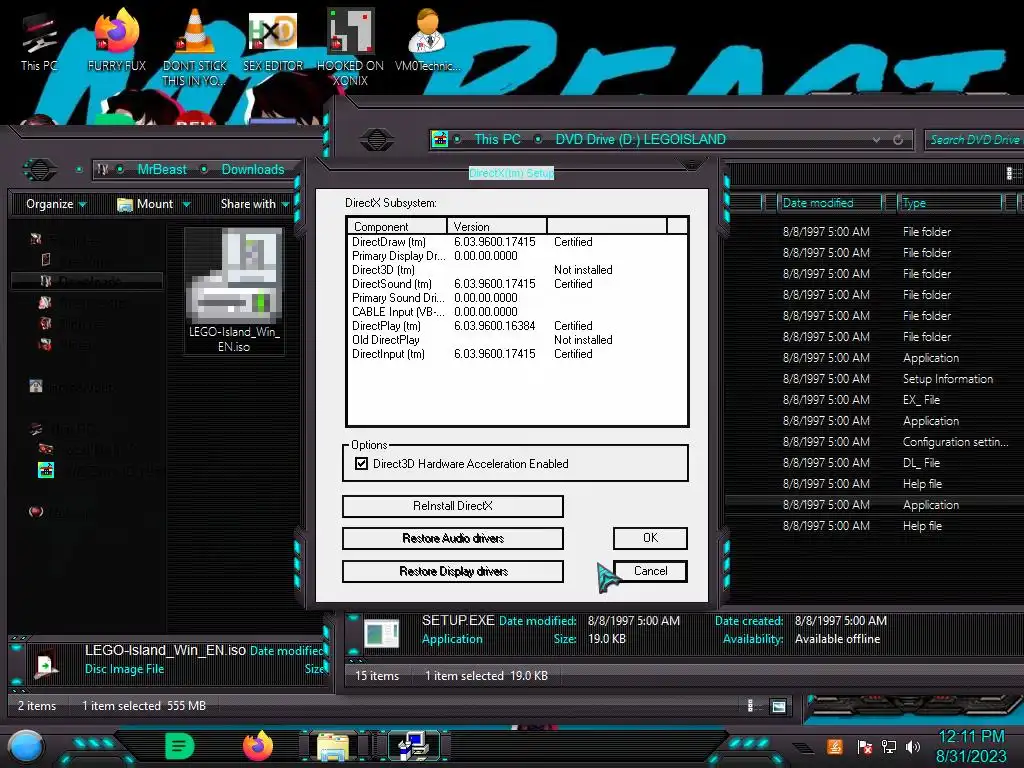Open the Action Center flag tray icon

864,747
